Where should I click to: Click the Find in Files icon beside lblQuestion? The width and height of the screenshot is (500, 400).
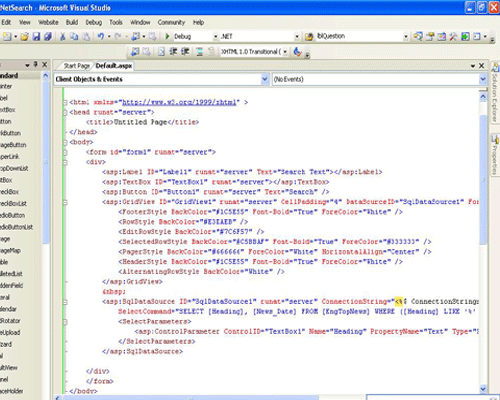pos(309,36)
